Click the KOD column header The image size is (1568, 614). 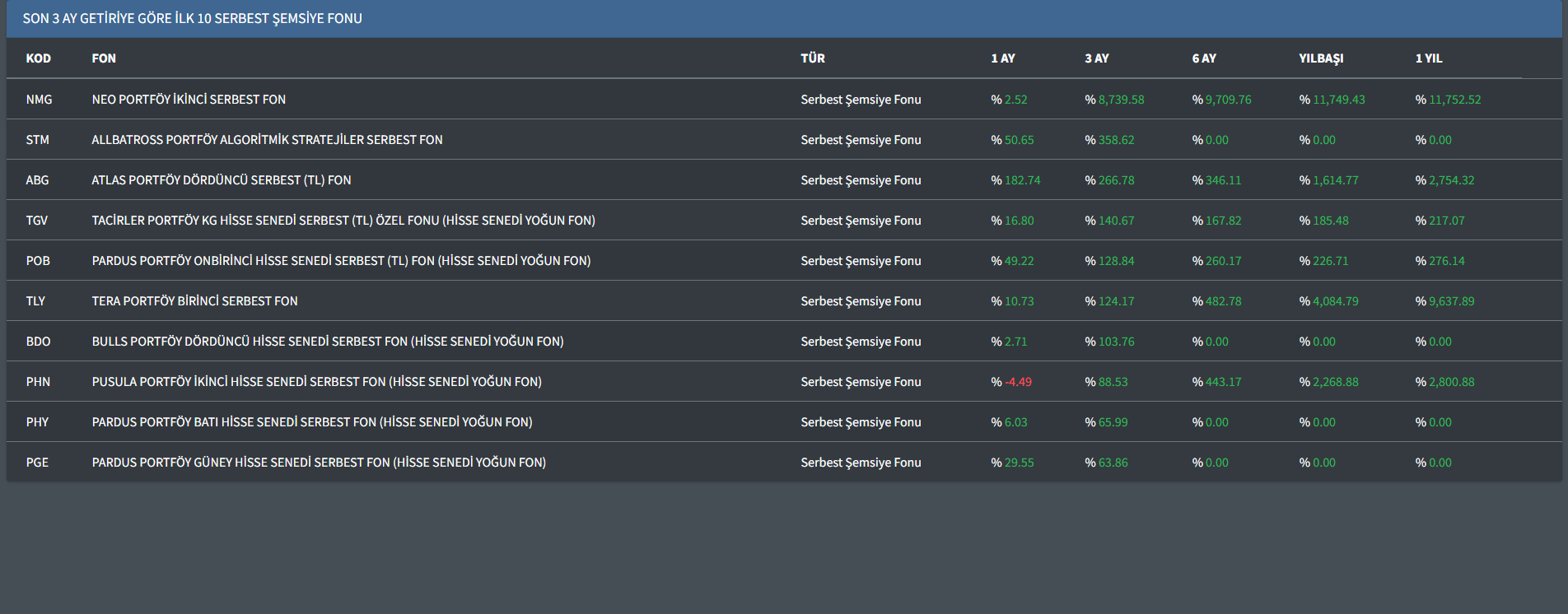38,58
